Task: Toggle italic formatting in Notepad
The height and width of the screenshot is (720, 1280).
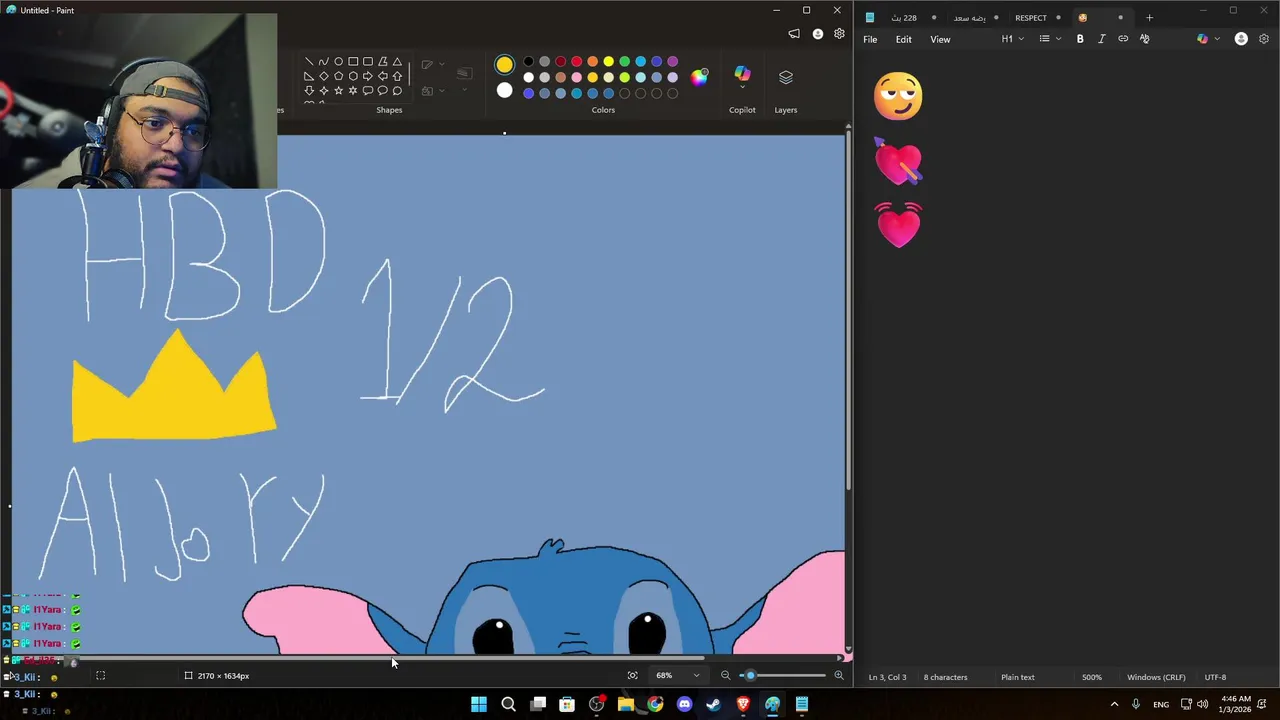Action: 1101,39
